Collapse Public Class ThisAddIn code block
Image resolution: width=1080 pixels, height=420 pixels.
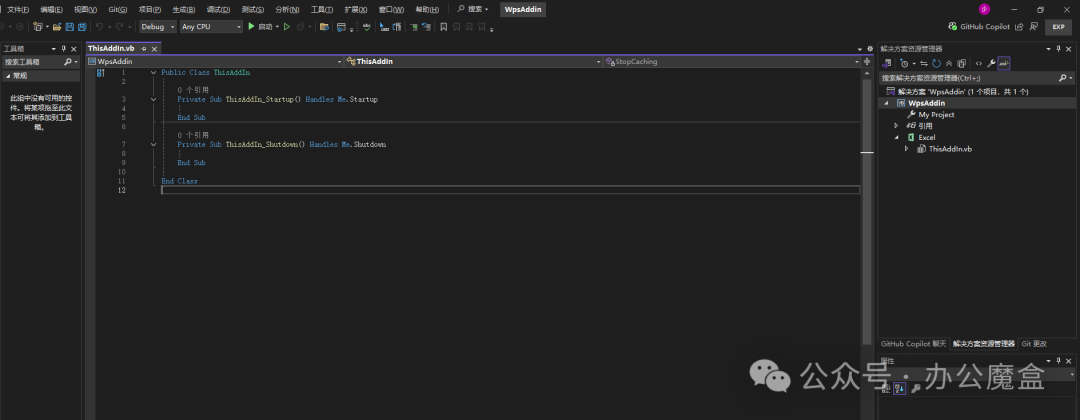[154, 72]
